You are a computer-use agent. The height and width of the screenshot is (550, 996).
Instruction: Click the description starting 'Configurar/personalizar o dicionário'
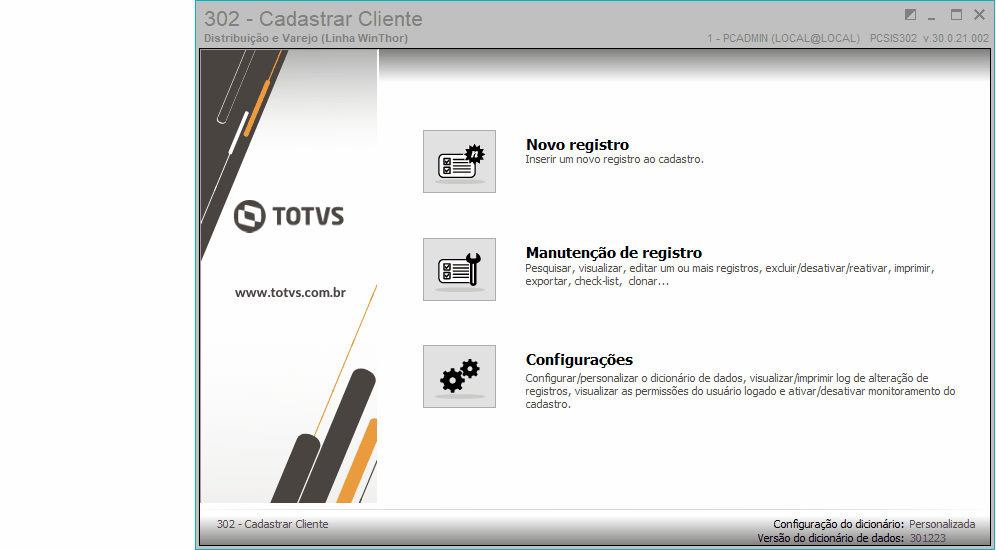(x=740, y=391)
